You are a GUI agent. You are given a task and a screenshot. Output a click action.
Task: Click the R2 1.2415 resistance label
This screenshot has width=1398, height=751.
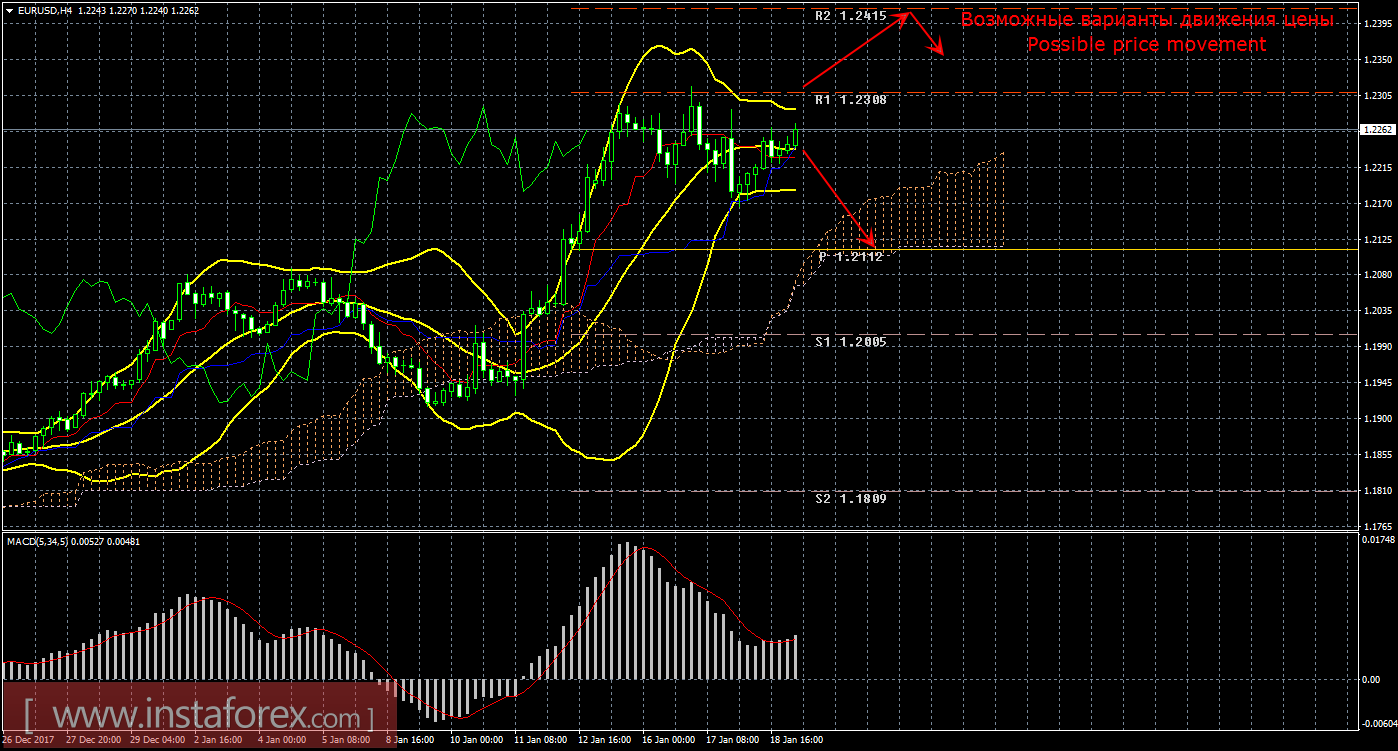[850, 16]
